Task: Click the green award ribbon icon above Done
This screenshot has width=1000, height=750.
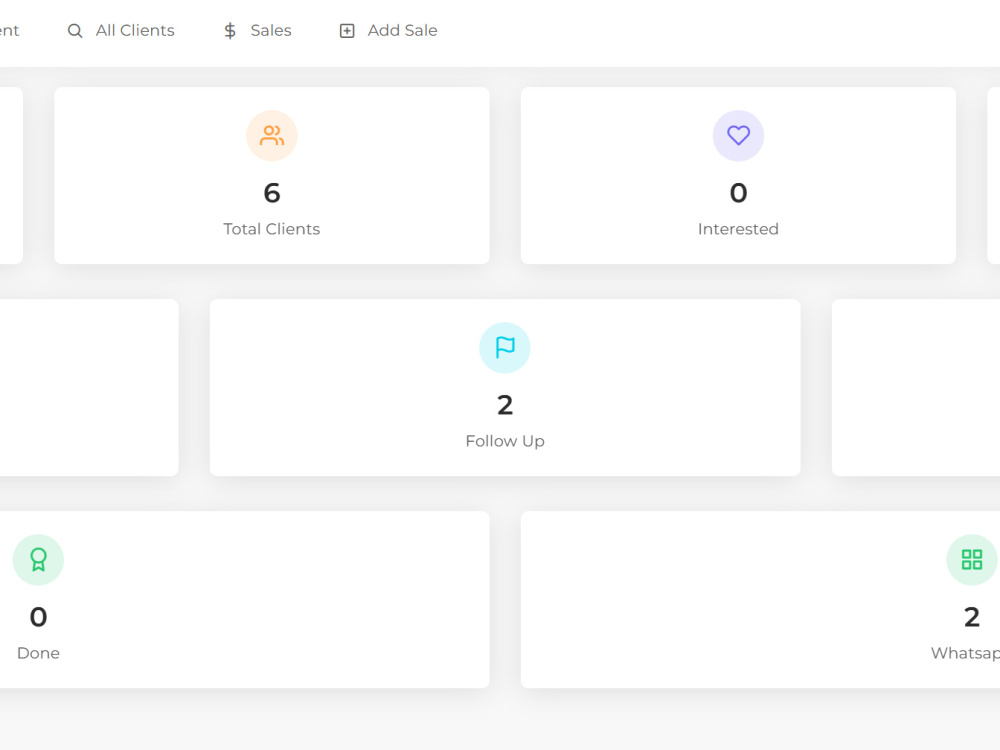Action: pos(38,560)
